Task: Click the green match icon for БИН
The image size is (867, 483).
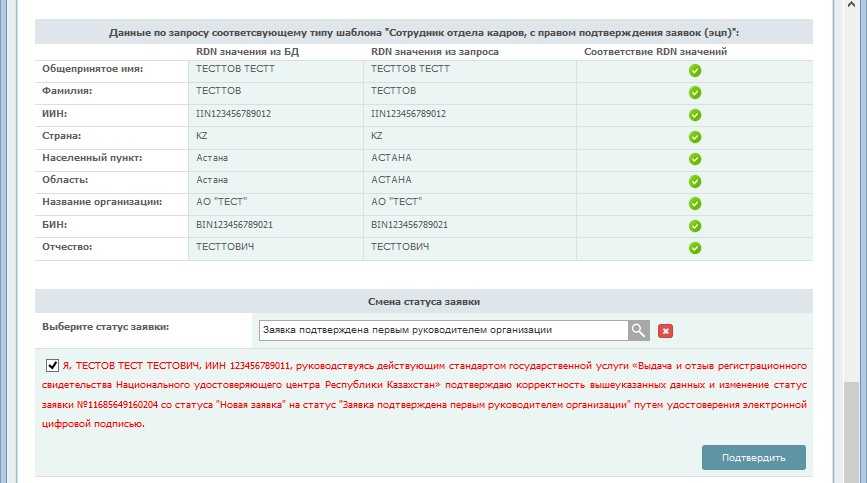Action: [694, 226]
